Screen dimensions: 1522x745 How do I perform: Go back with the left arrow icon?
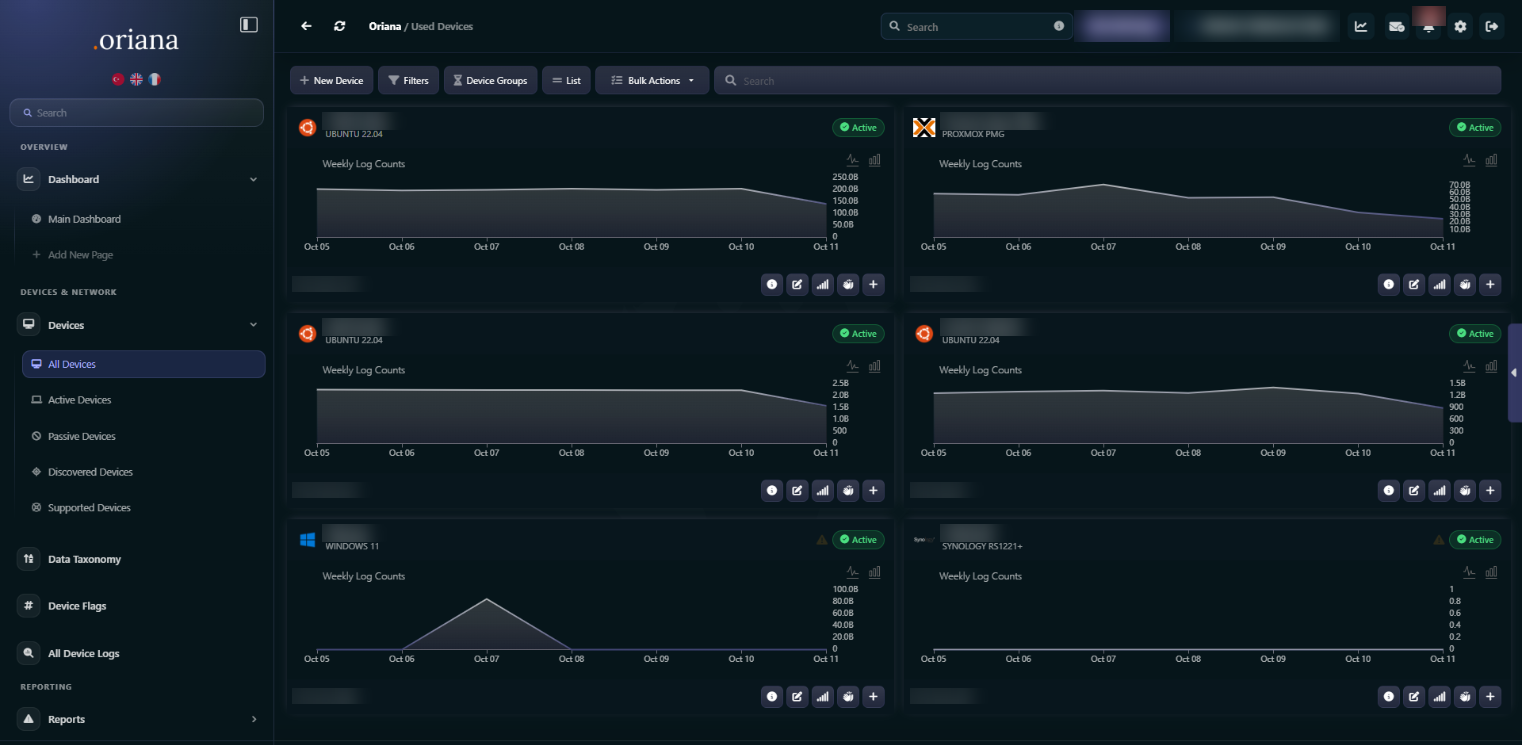click(x=307, y=26)
